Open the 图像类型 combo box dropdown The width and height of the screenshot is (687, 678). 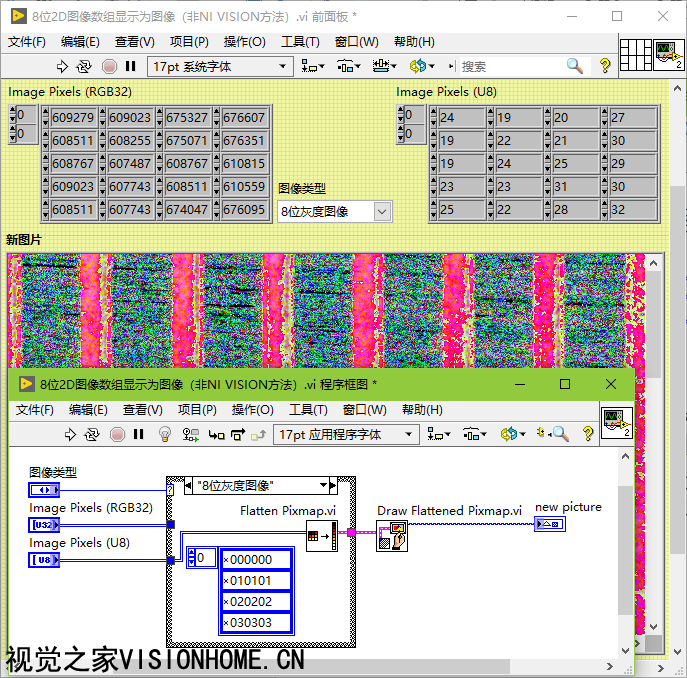(x=381, y=211)
